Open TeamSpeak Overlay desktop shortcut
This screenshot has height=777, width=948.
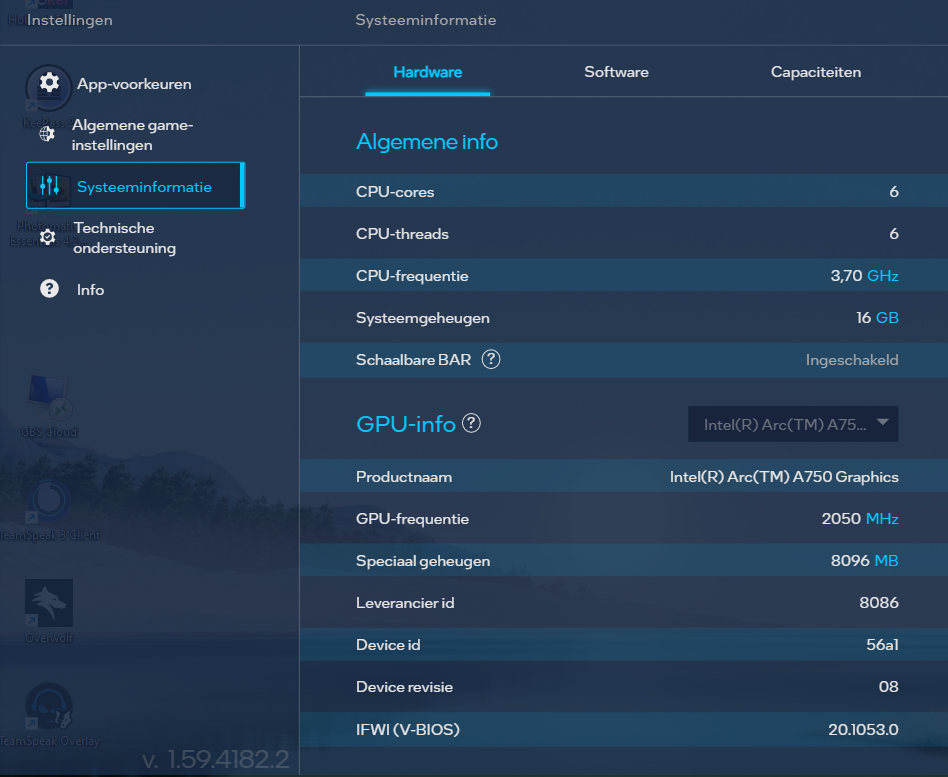[50, 714]
